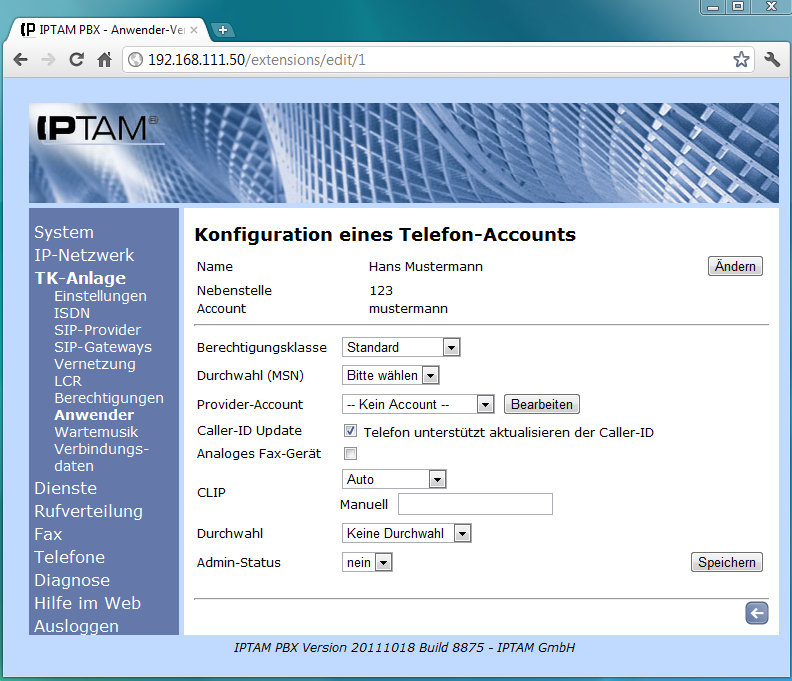Click the Ändern button
Image resolution: width=792 pixels, height=681 pixels.
tap(735, 267)
